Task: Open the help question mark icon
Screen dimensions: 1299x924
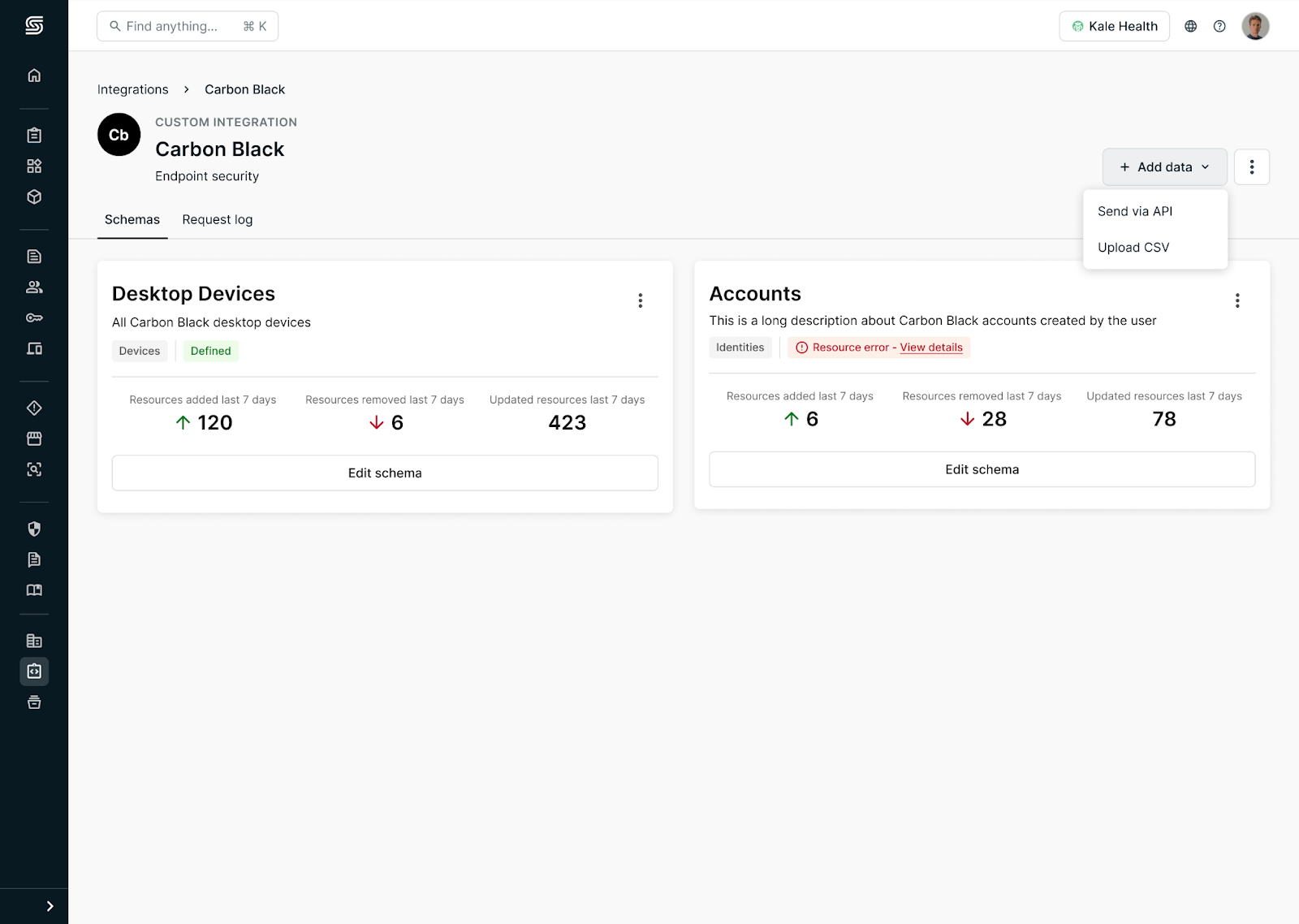Action: point(1219,26)
